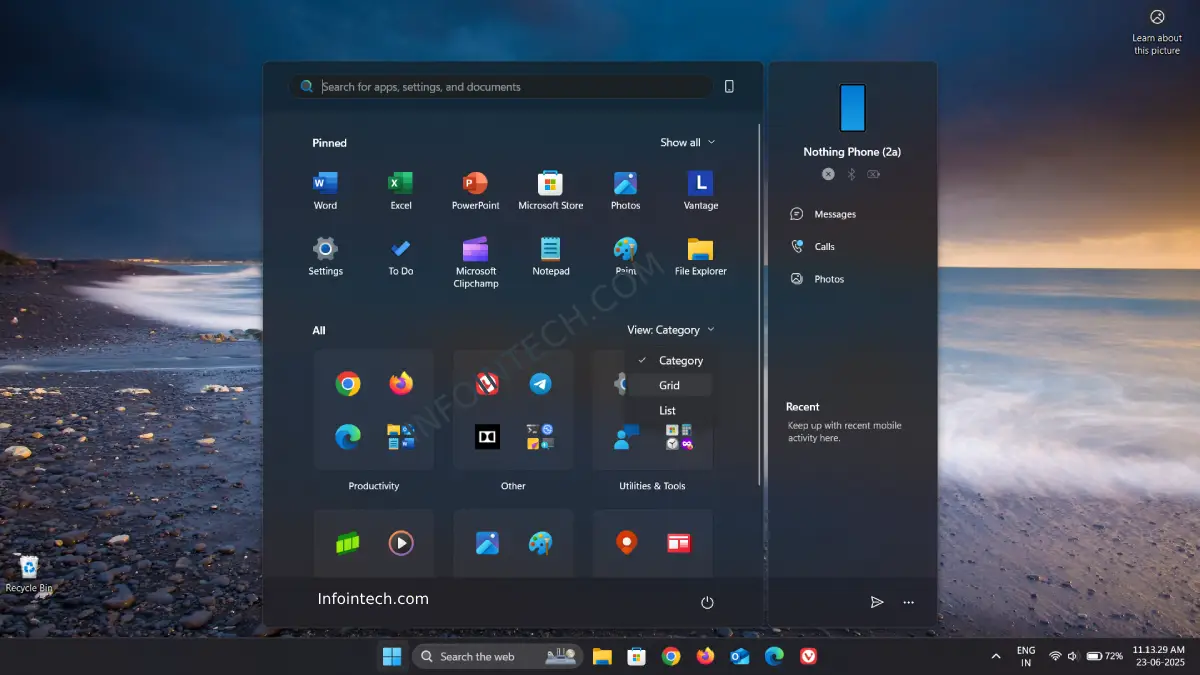Click taskbar Search the web box
1200x675 pixels.
pos(499,656)
